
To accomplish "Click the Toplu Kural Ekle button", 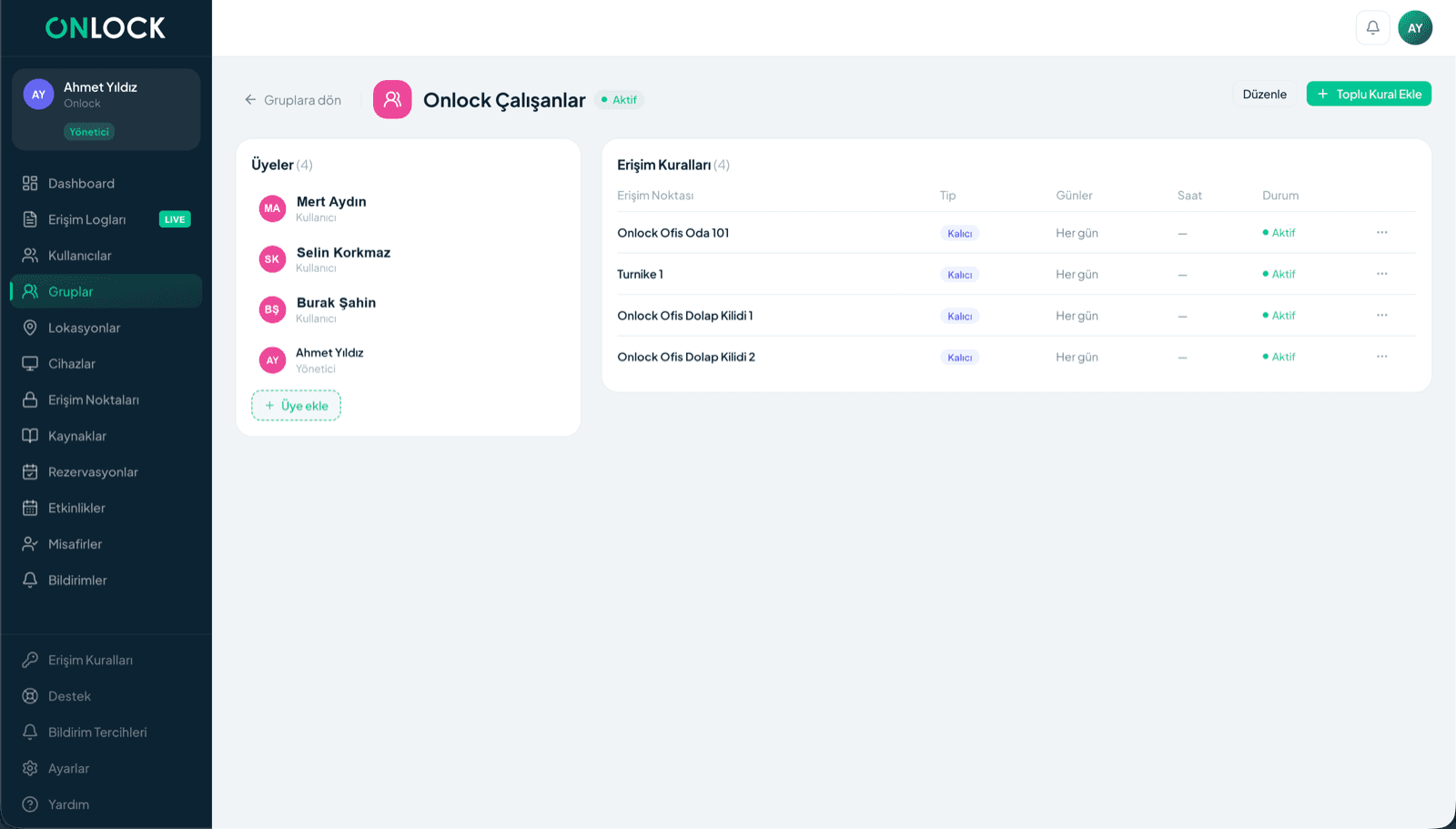I will point(1369,94).
